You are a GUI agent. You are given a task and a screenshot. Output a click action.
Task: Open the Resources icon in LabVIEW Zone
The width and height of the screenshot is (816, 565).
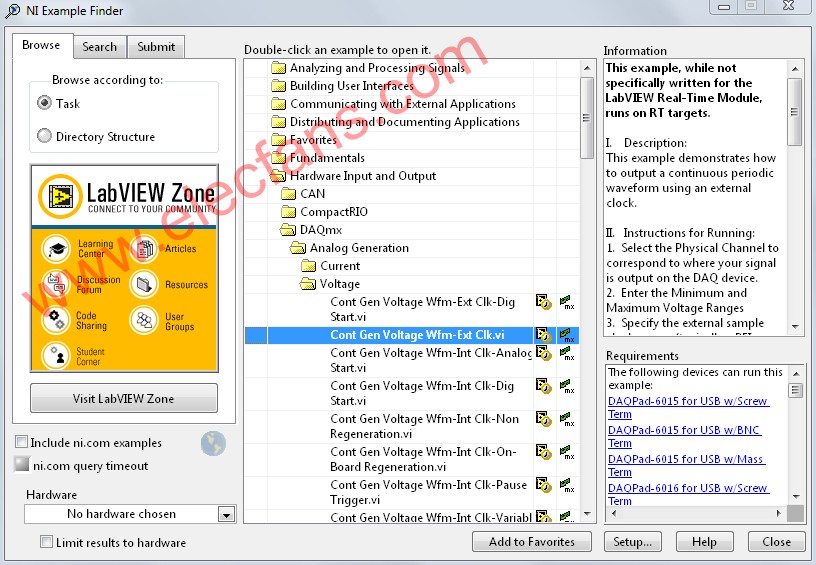point(145,284)
